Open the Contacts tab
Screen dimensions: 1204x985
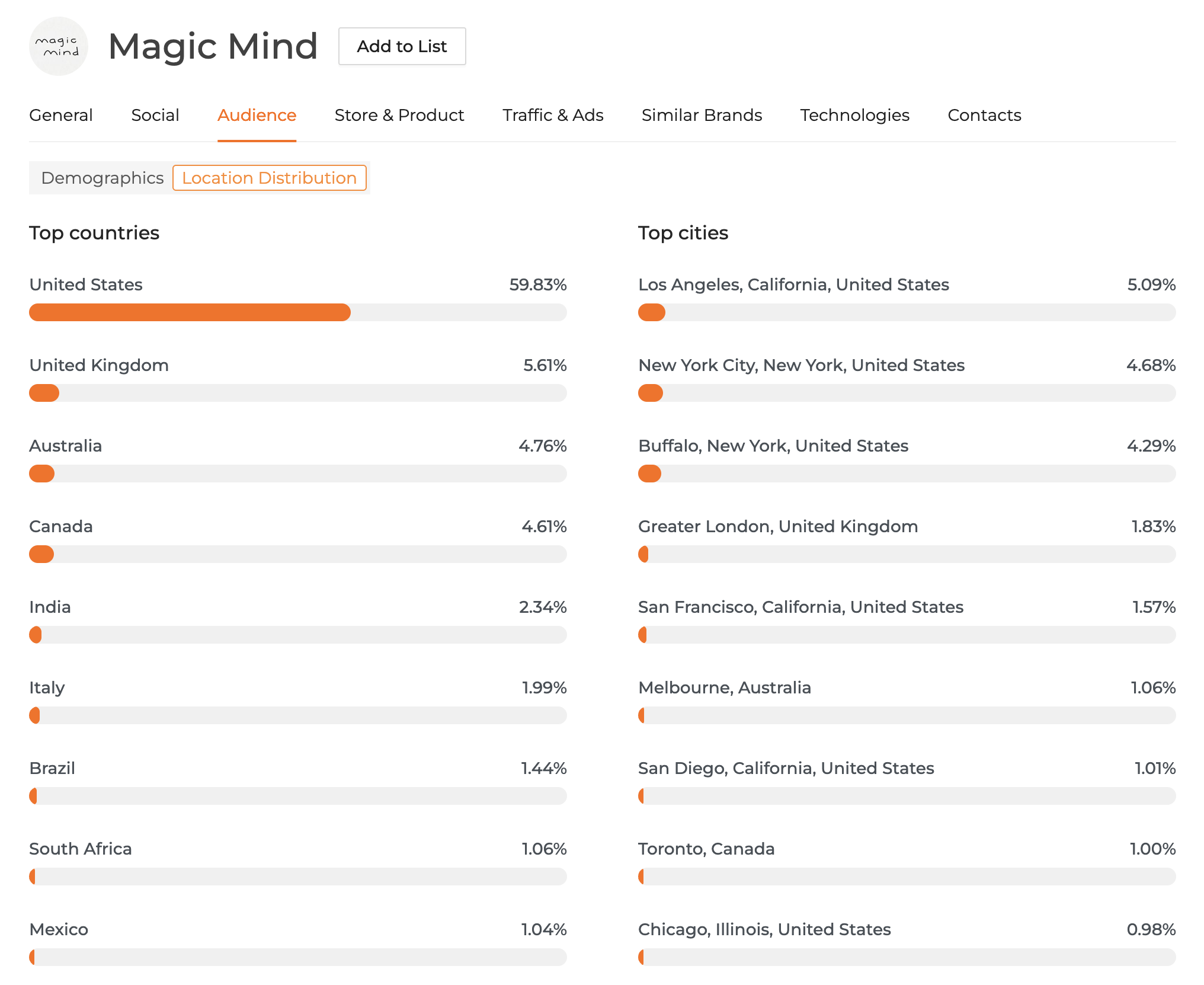coord(984,115)
